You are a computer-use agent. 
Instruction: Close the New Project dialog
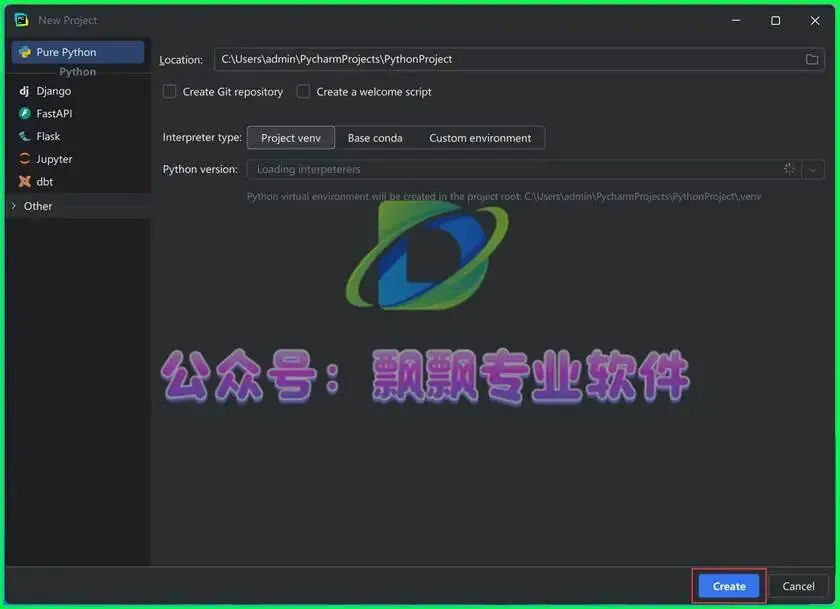(x=815, y=20)
